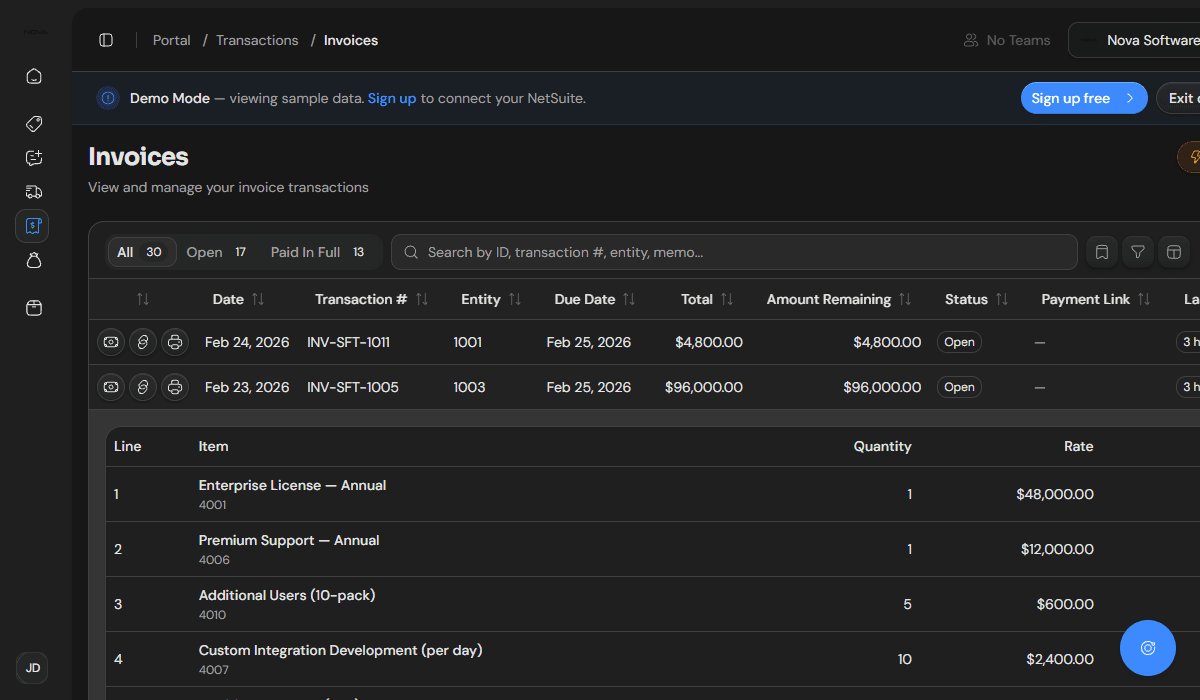Screen dimensions: 1200x700
Task: Go to Transactions breadcrumb
Action: tap(257, 40)
